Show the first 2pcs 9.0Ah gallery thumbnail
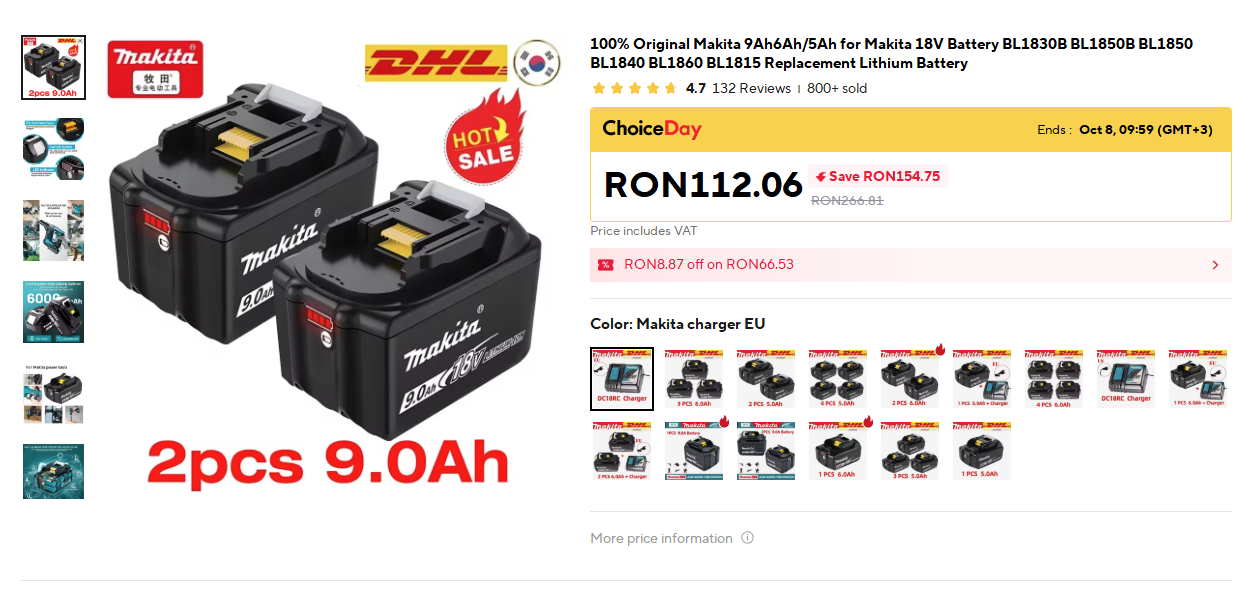 54,68
